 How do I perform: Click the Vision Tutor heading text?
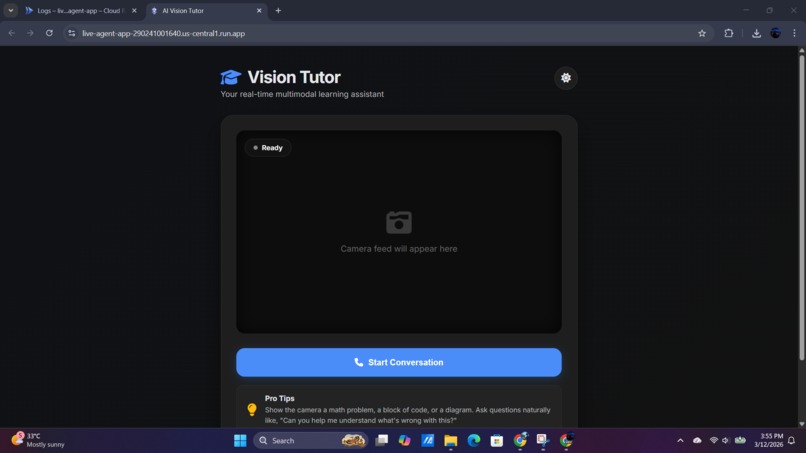(294, 77)
